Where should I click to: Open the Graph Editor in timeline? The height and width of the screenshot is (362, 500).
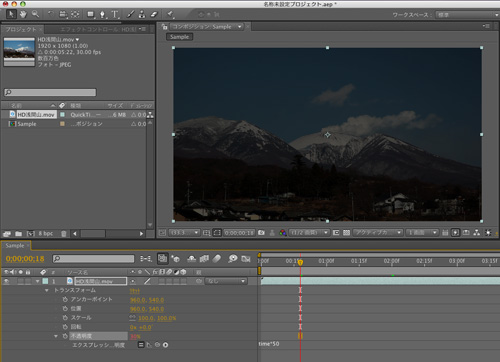pos(246,258)
